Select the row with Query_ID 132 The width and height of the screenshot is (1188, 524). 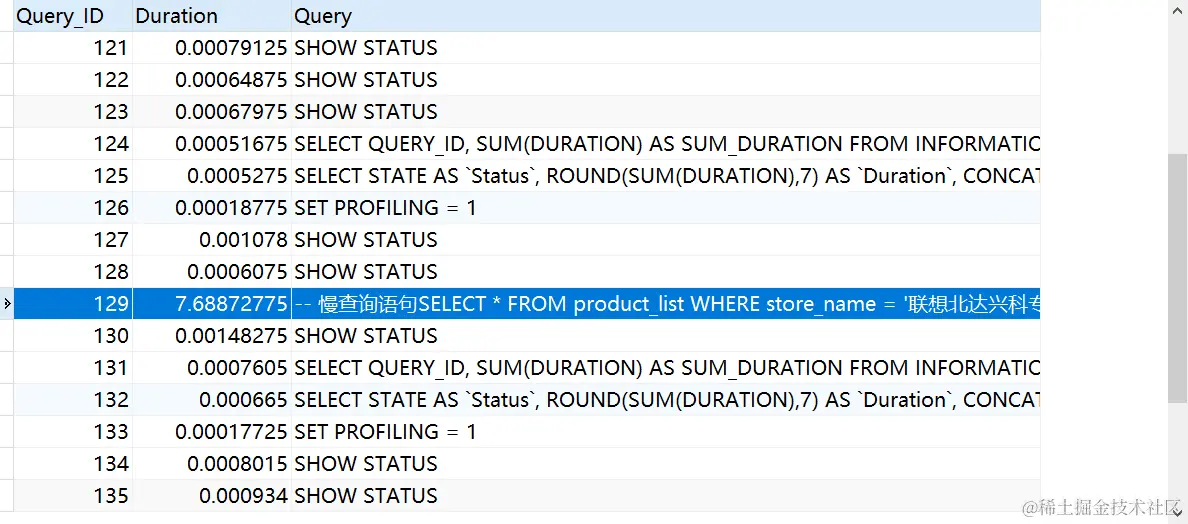[x=527, y=400]
